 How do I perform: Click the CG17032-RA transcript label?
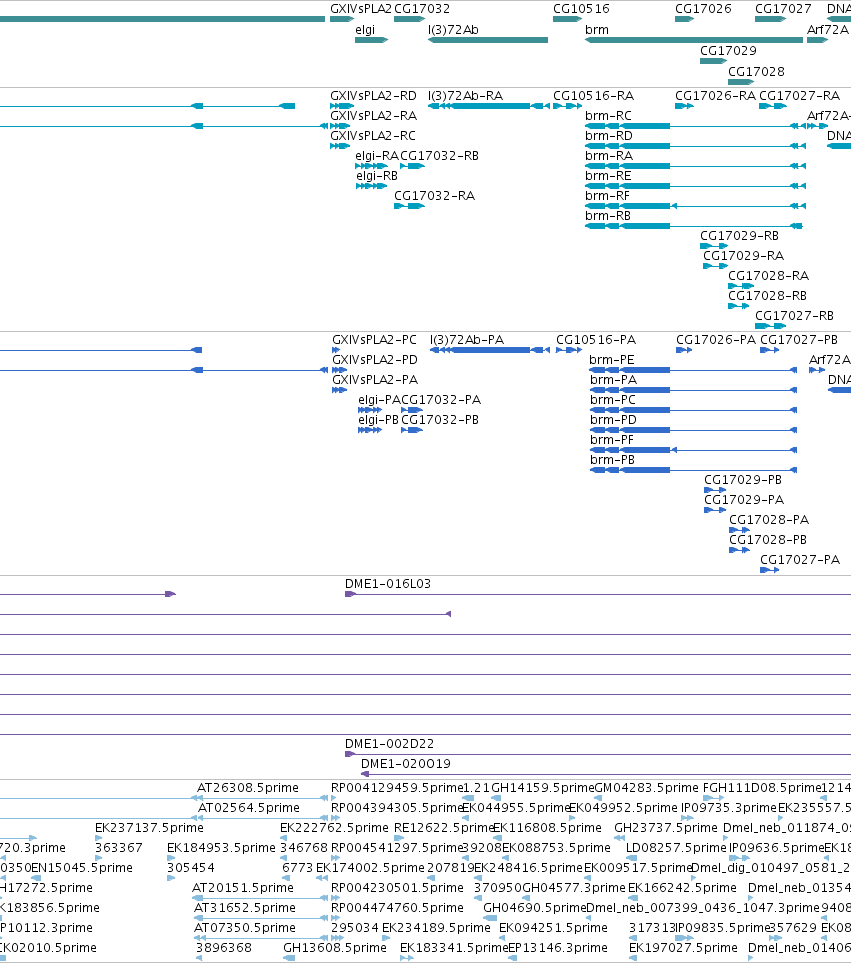pyautogui.click(x=434, y=196)
